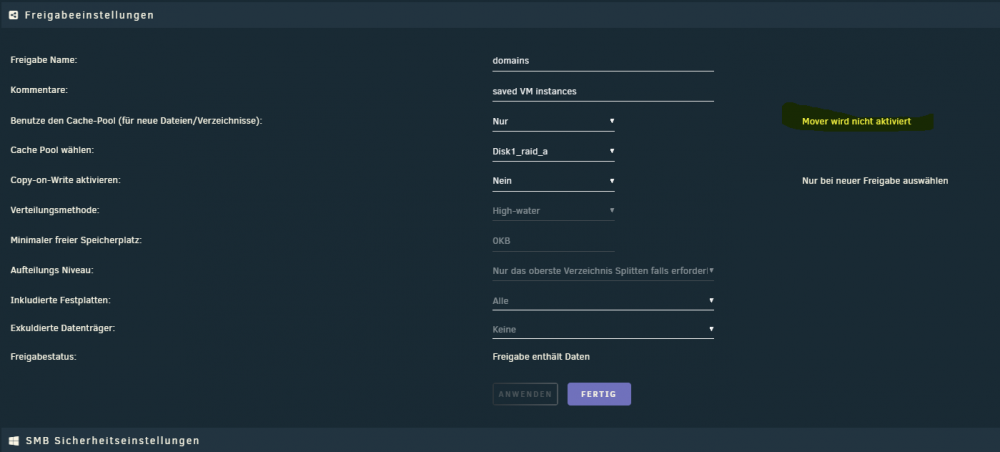This screenshot has width=1000, height=452.
Task: Click the 'Copy-on-Write aktivieren:' label
Action: point(65,180)
